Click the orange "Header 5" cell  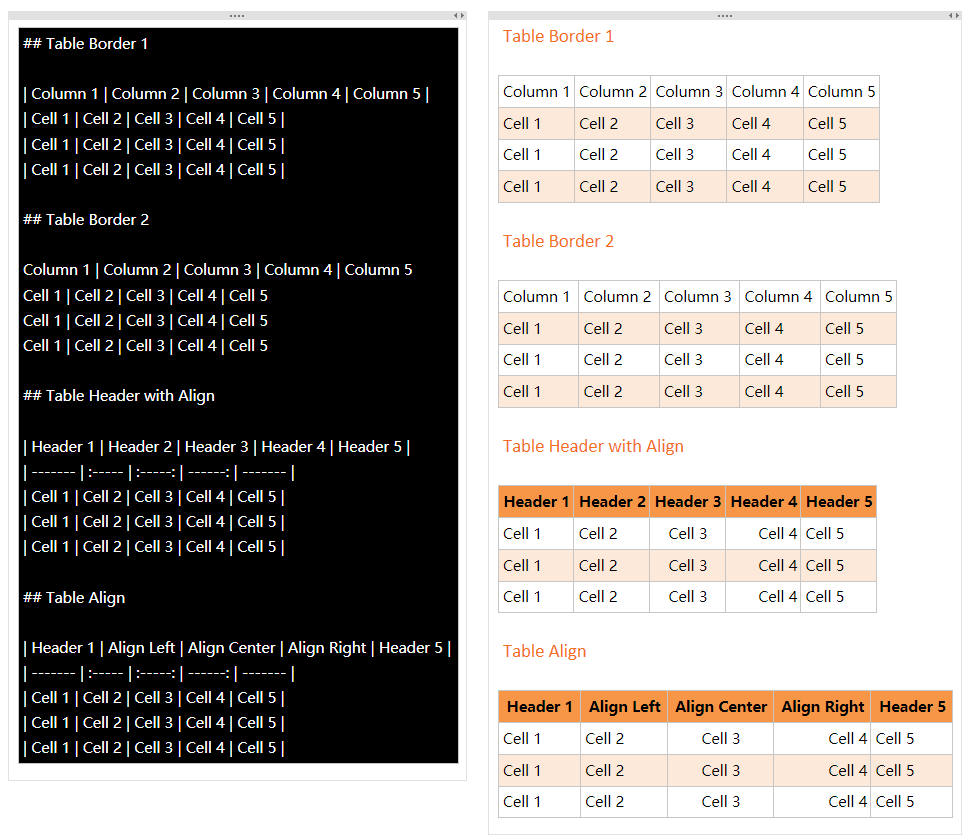coord(840,501)
